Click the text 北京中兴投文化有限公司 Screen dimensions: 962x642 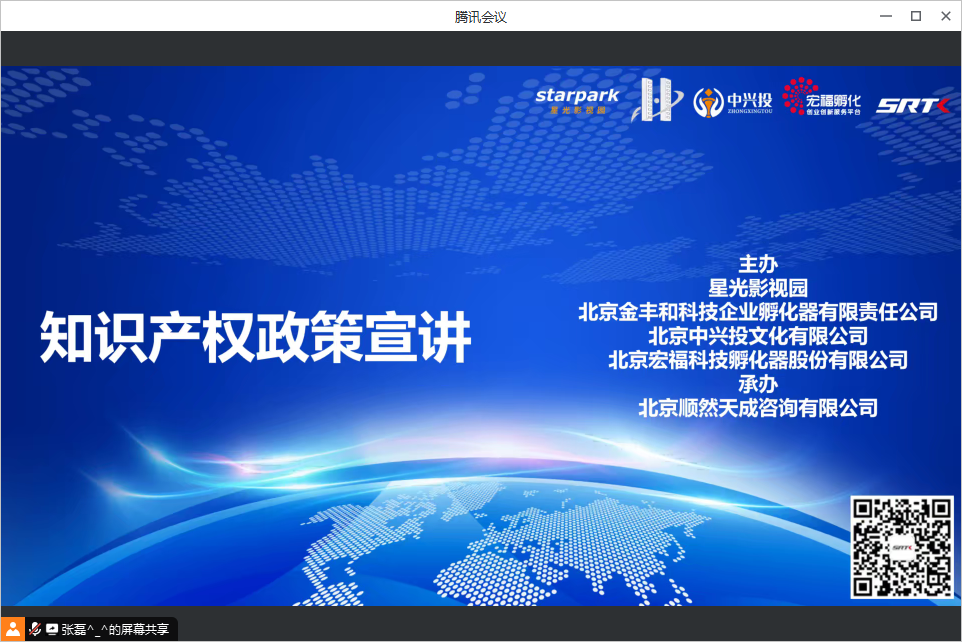(x=758, y=336)
